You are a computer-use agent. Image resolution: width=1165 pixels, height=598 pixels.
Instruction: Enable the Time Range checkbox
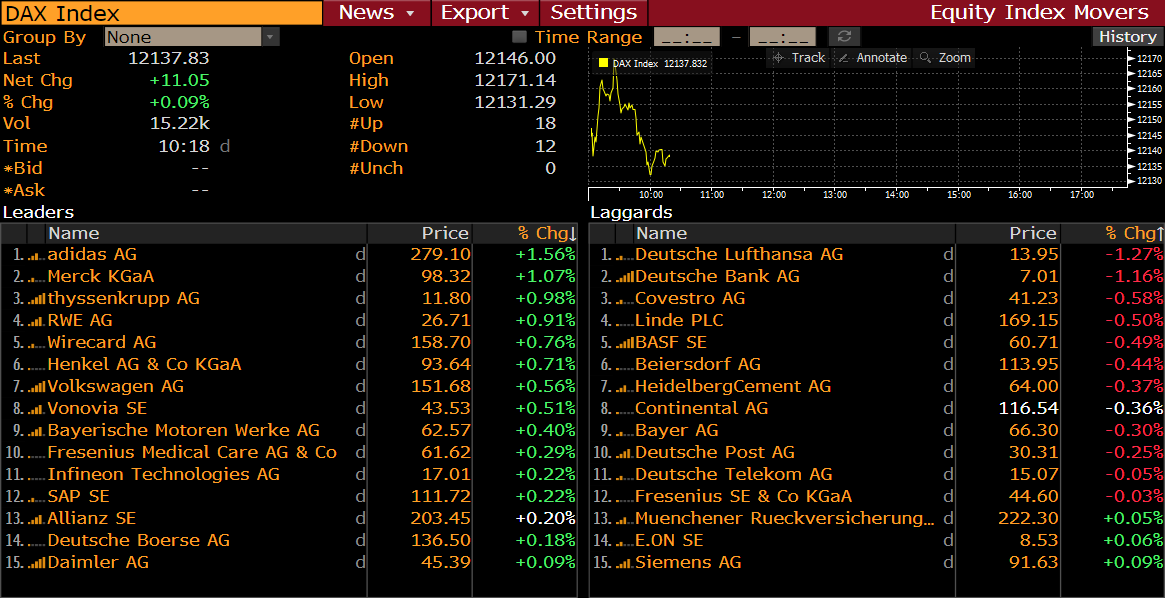(x=519, y=36)
